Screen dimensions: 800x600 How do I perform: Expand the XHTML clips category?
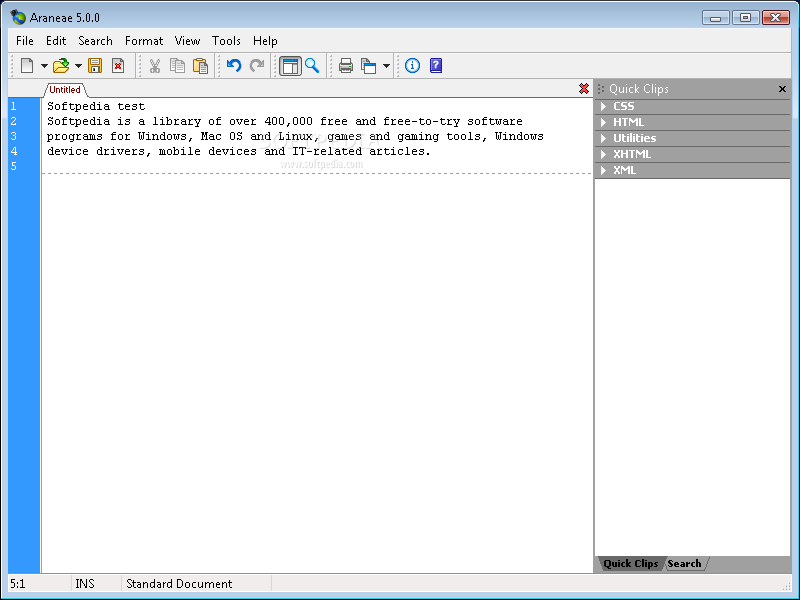pos(692,154)
